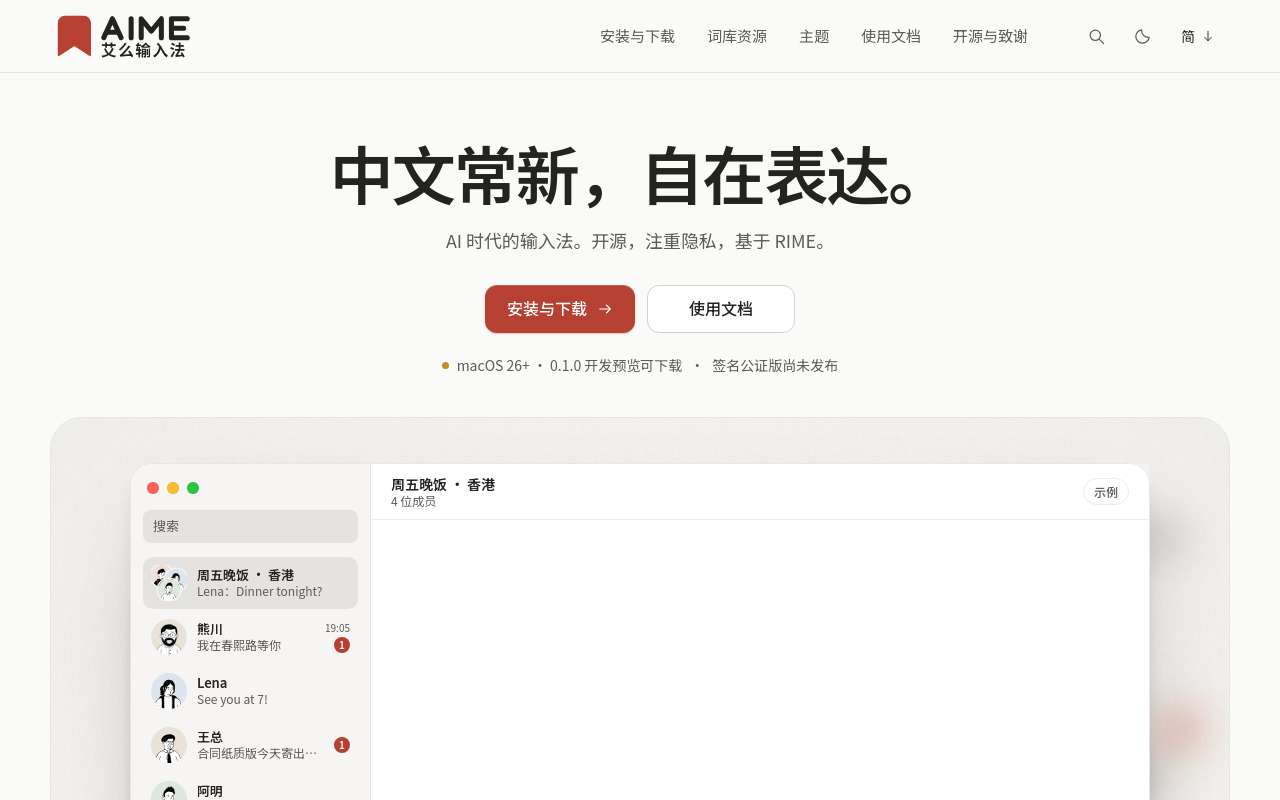This screenshot has width=1280, height=800.
Task: Click the 王总 avatar with tie
Action: pos(169,745)
